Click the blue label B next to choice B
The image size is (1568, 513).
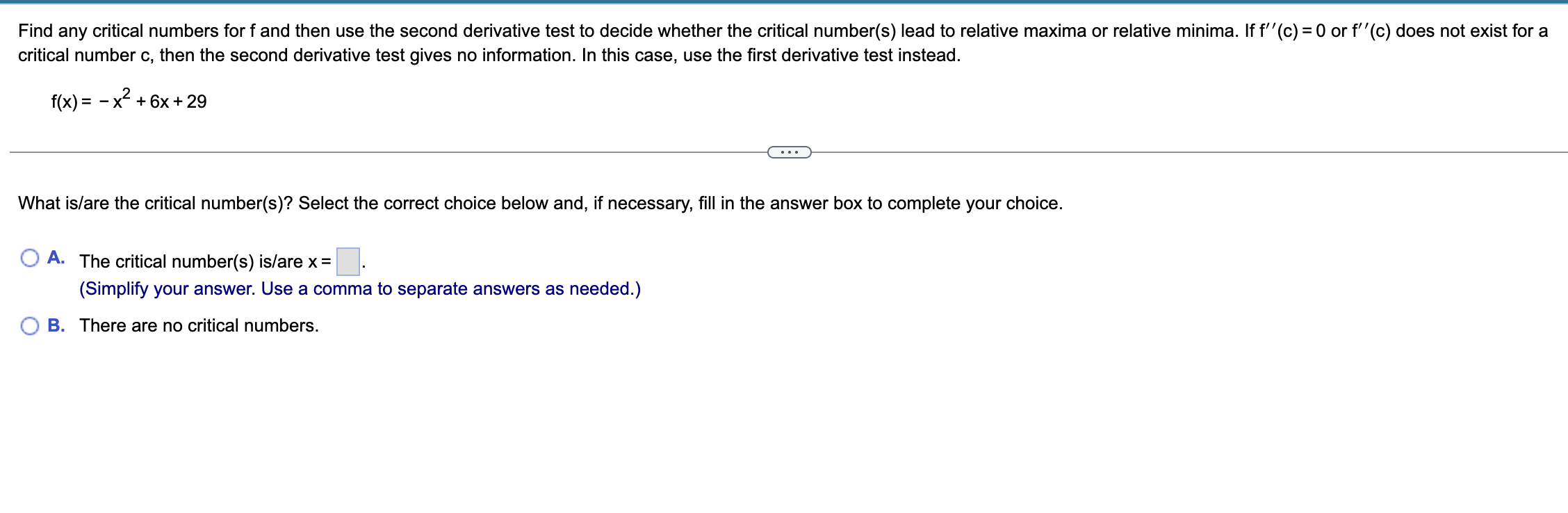coord(57,324)
